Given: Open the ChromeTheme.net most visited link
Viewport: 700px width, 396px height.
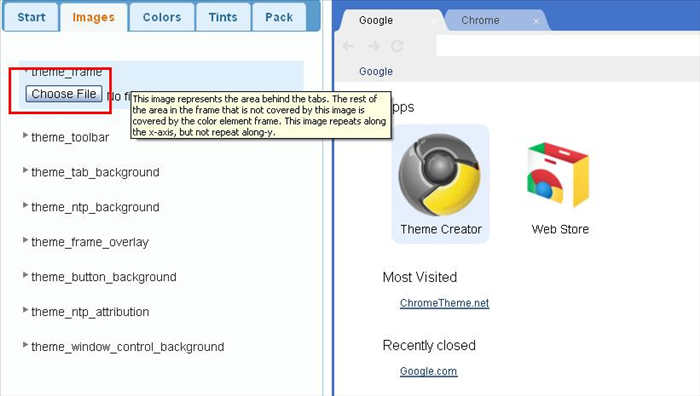Looking at the screenshot, I should coord(444,303).
